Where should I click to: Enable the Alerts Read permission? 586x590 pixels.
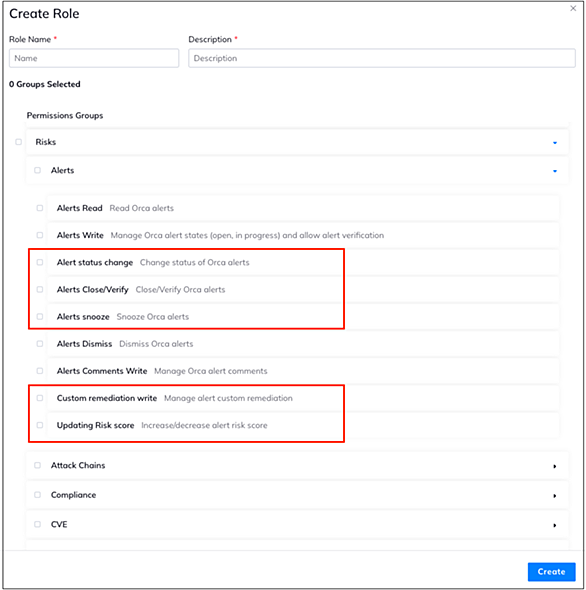[x=40, y=208]
